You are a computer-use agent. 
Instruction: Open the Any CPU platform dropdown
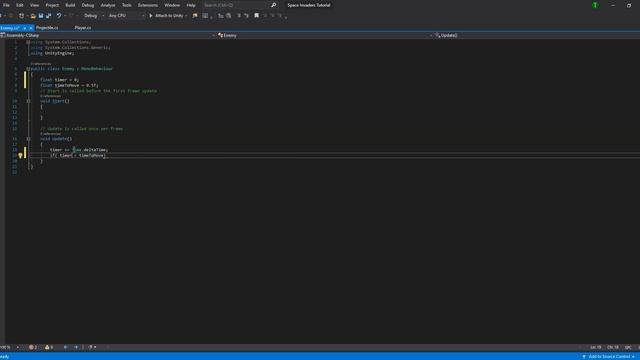coord(126,16)
